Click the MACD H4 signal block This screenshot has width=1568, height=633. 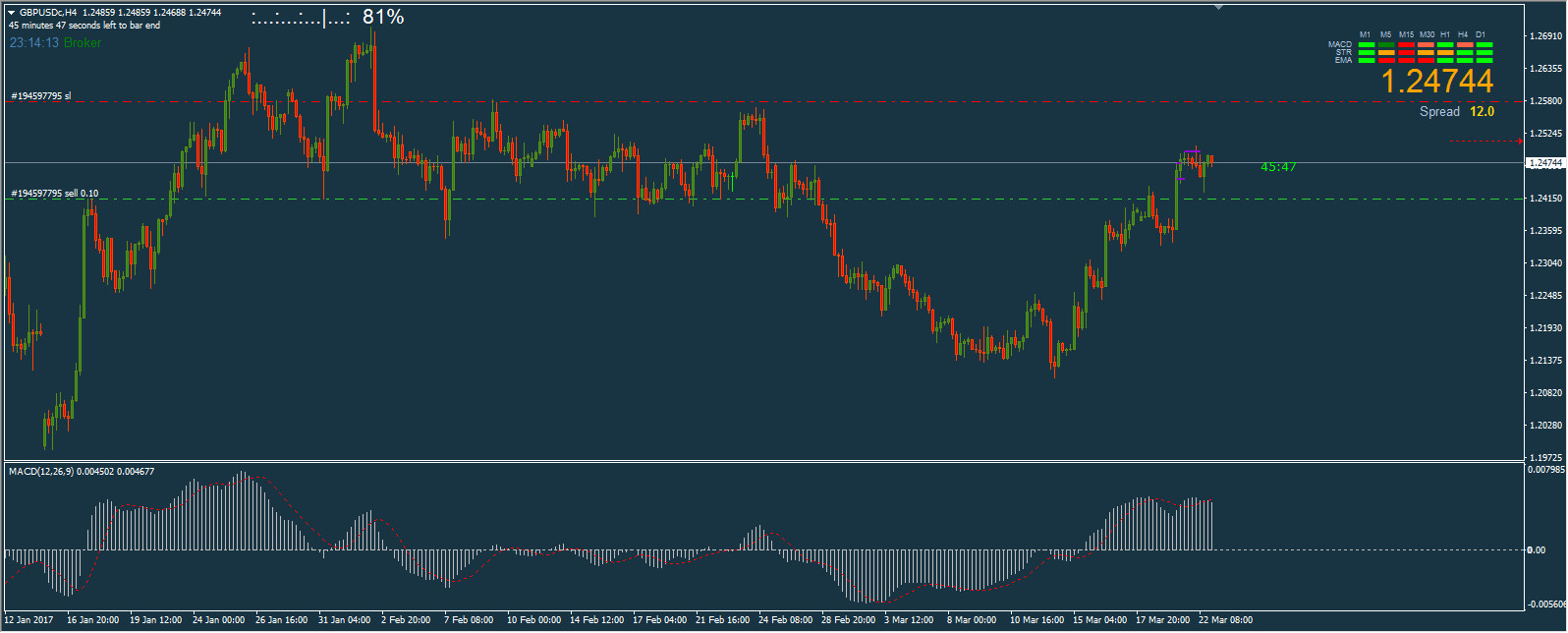(1464, 44)
